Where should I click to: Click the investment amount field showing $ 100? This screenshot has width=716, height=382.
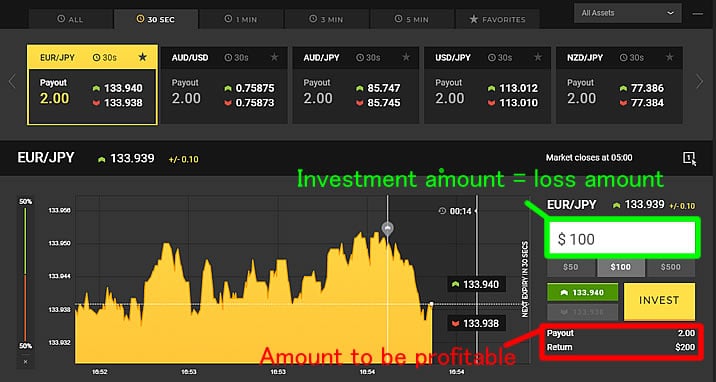tap(622, 239)
